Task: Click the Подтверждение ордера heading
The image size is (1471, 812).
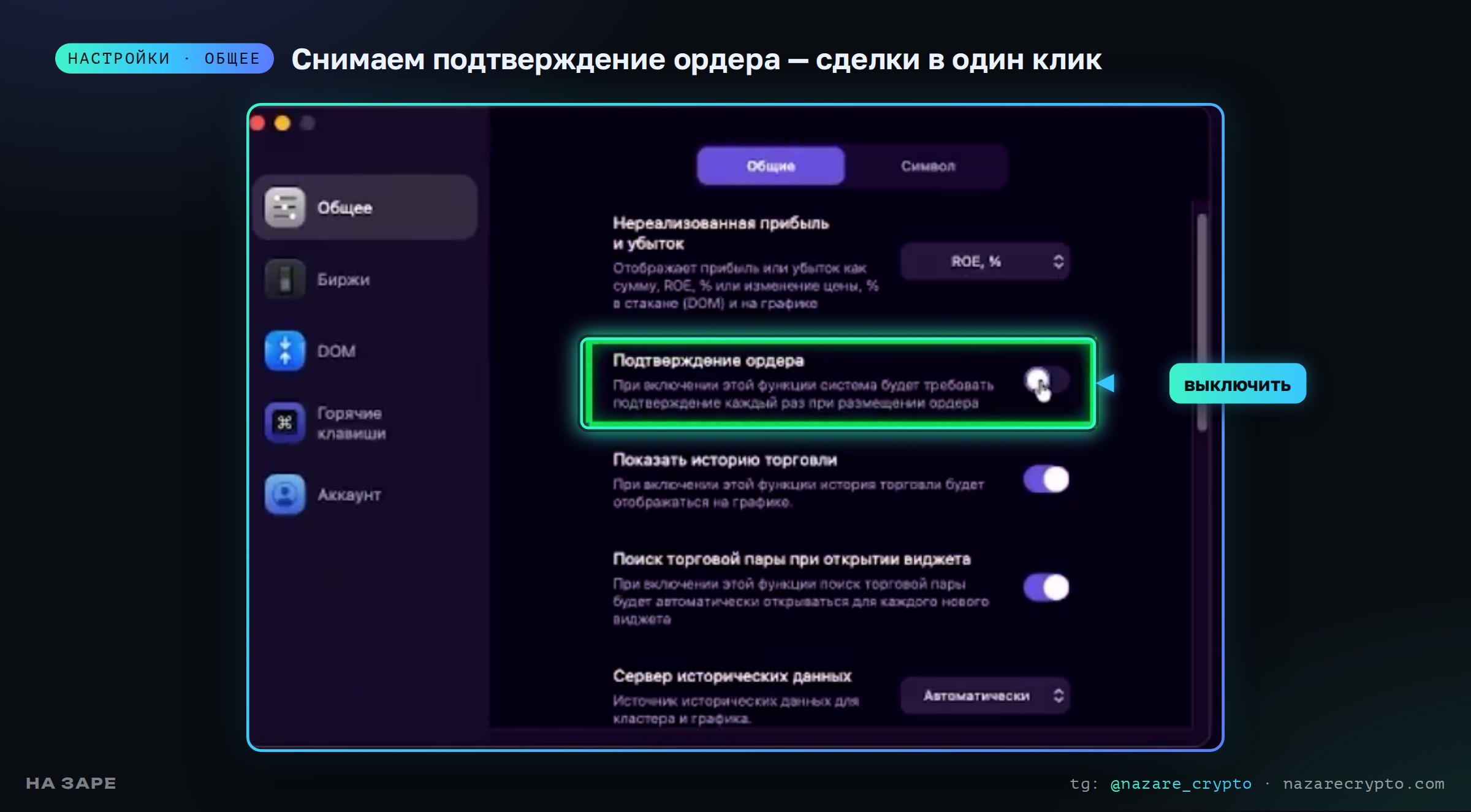Action: point(708,360)
